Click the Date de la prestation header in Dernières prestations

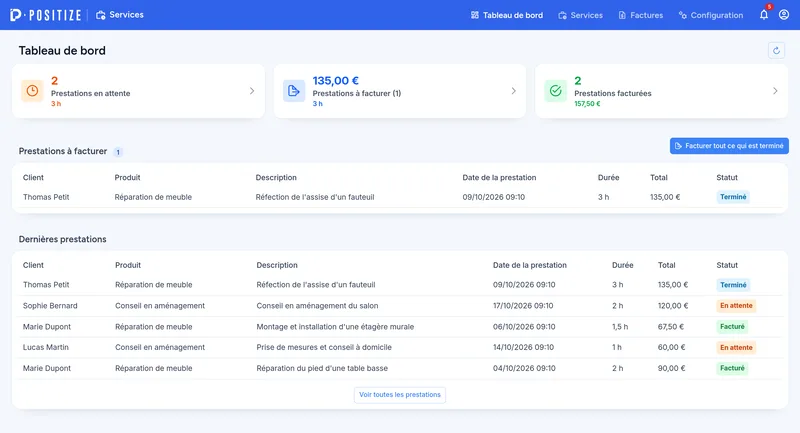click(530, 265)
